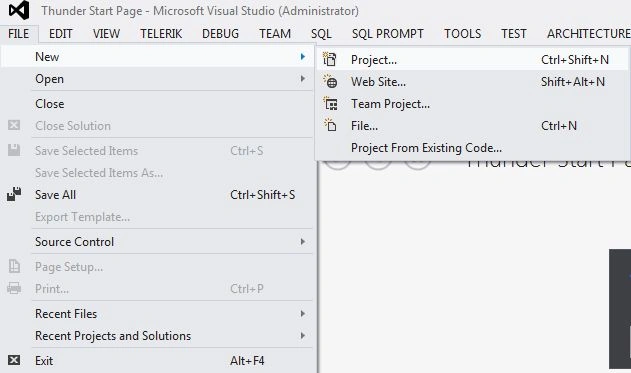The image size is (631, 373).
Task: Click the Shift+Alt+N shortcut text
Action: [573, 82]
